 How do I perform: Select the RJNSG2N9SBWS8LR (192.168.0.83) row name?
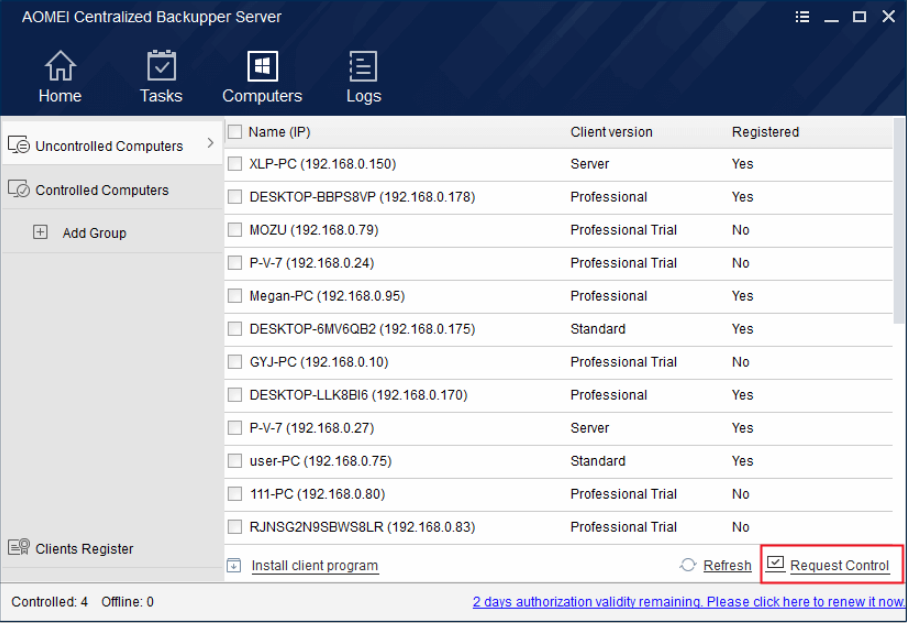click(x=362, y=526)
